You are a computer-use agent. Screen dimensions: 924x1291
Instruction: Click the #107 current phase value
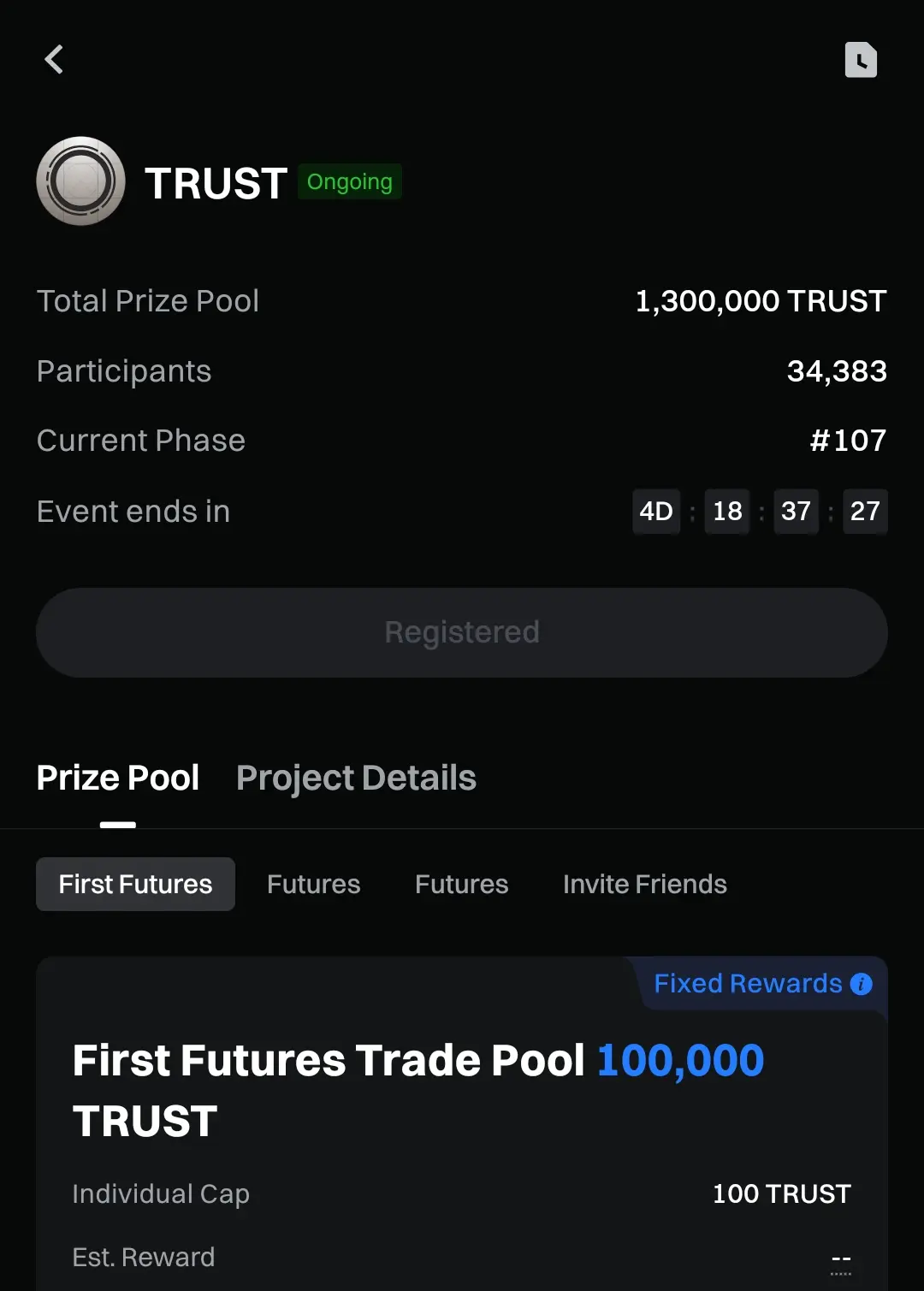848,441
